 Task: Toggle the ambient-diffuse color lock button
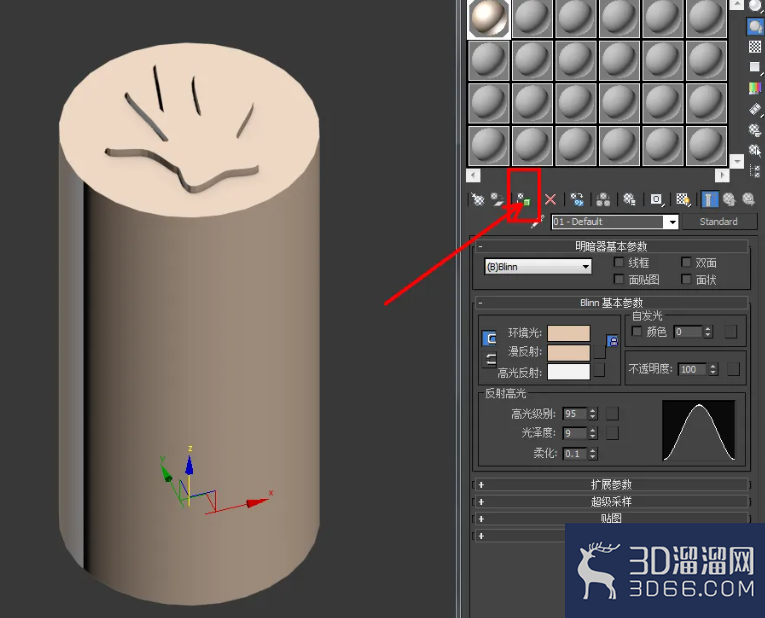coord(489,339)
